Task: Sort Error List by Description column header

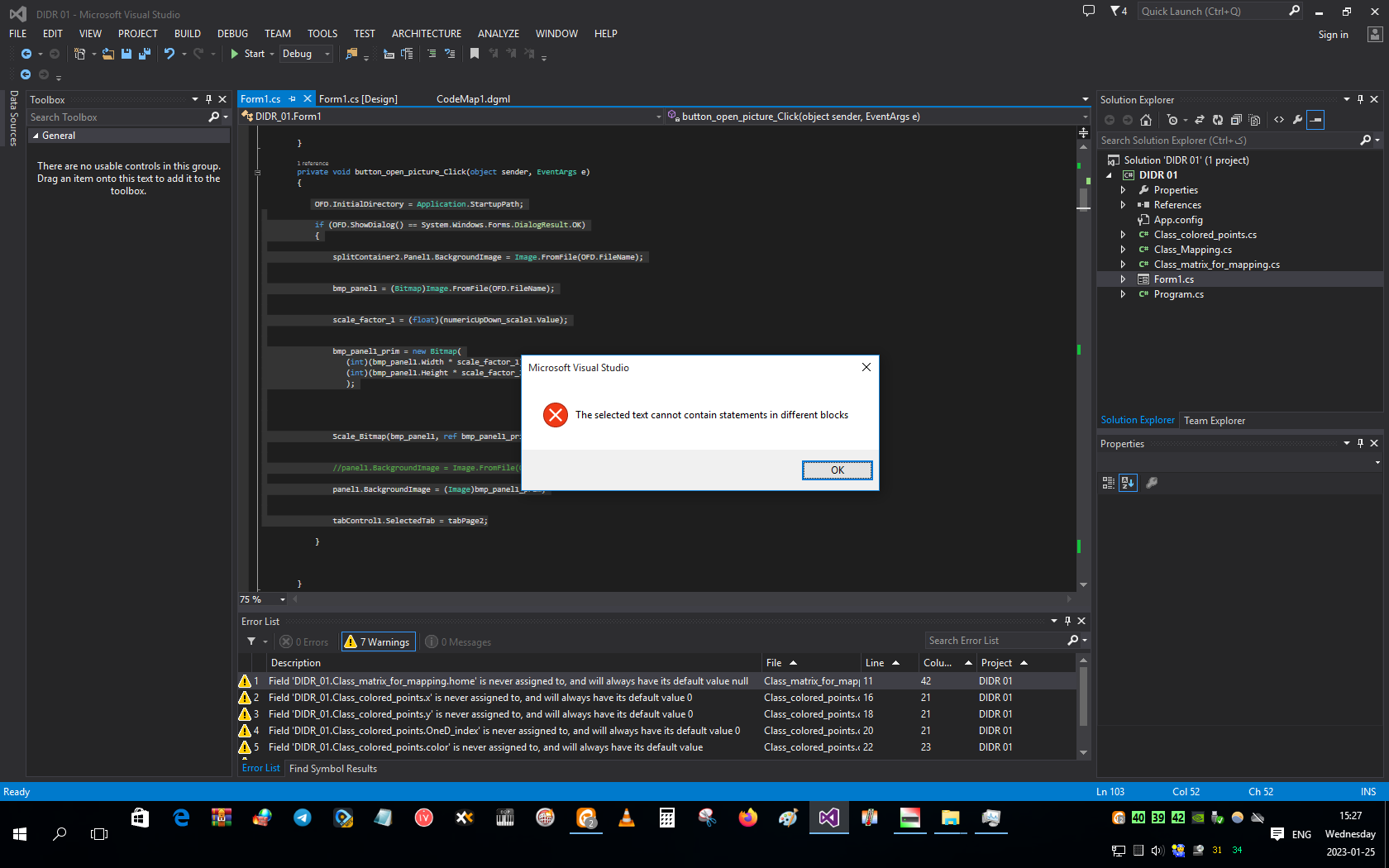Action: click(x=514, y=663)
